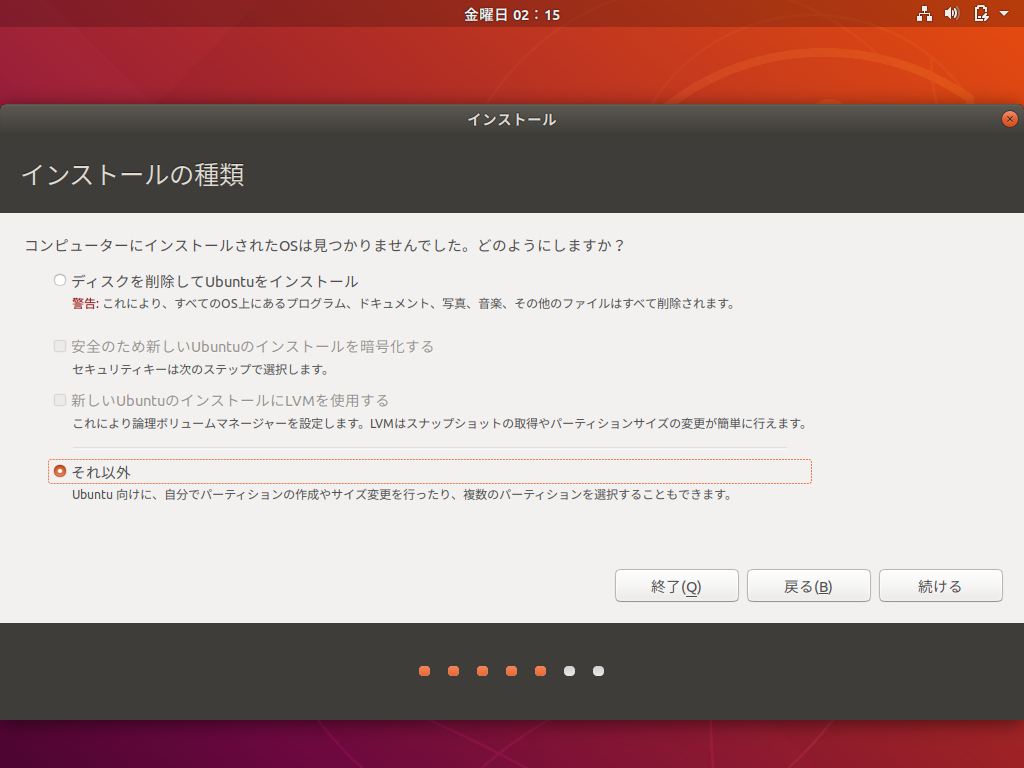Click the third orange progress indicator dot
The height and width of the screenshot is (768, 1024).
point(483,671)
